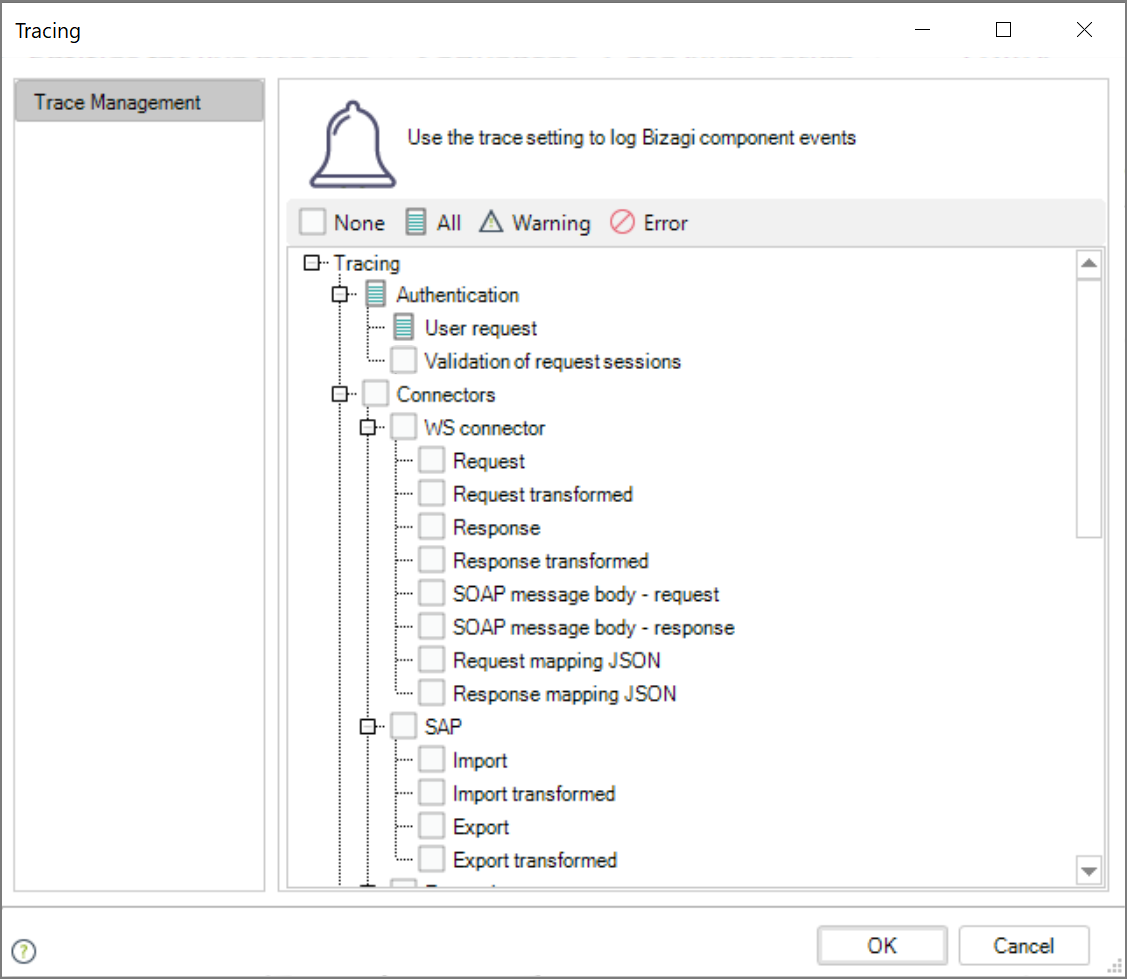Viewport: 1127px width, 979px height.
Task: Select the Connectors tree label
Action: pyautogui.click(x=446, y=395)
